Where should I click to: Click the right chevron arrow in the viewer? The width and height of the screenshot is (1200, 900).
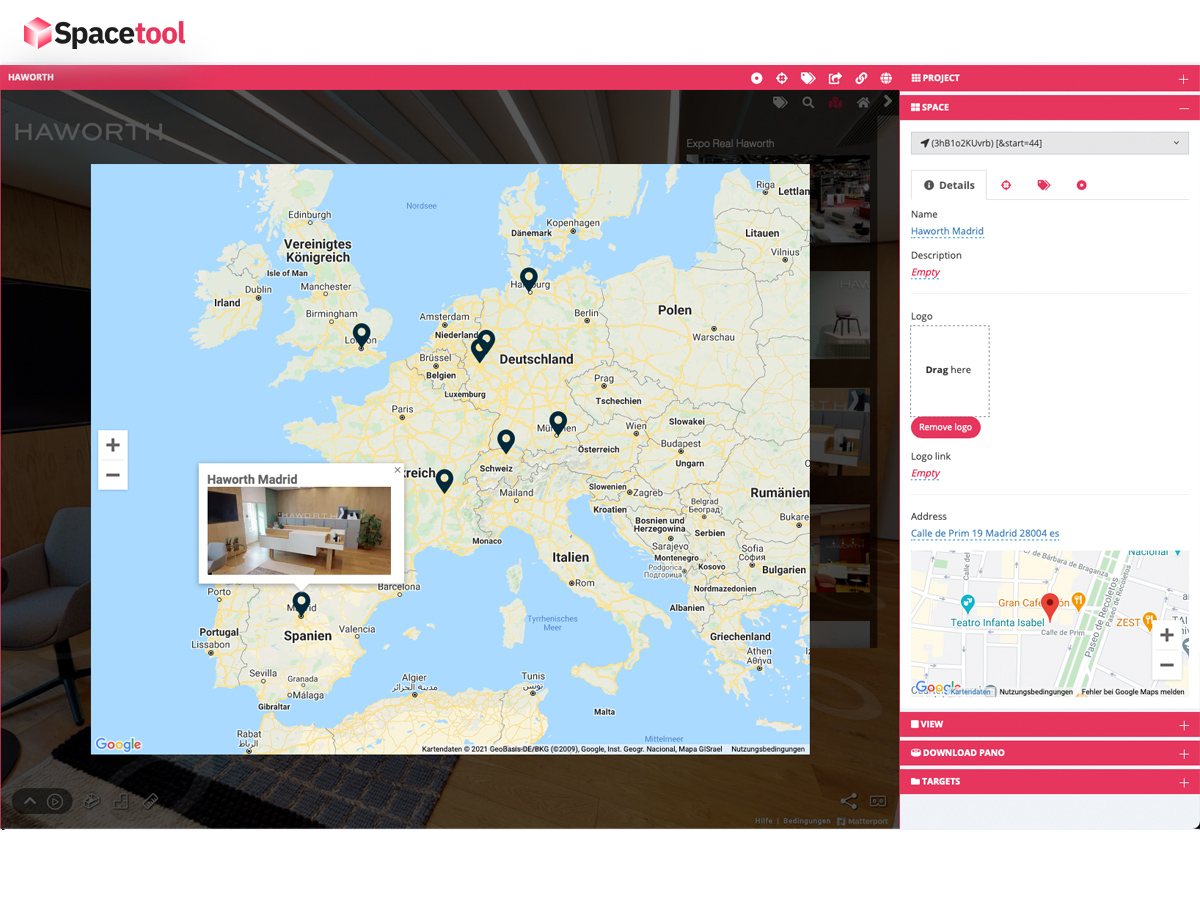[887, 101]
